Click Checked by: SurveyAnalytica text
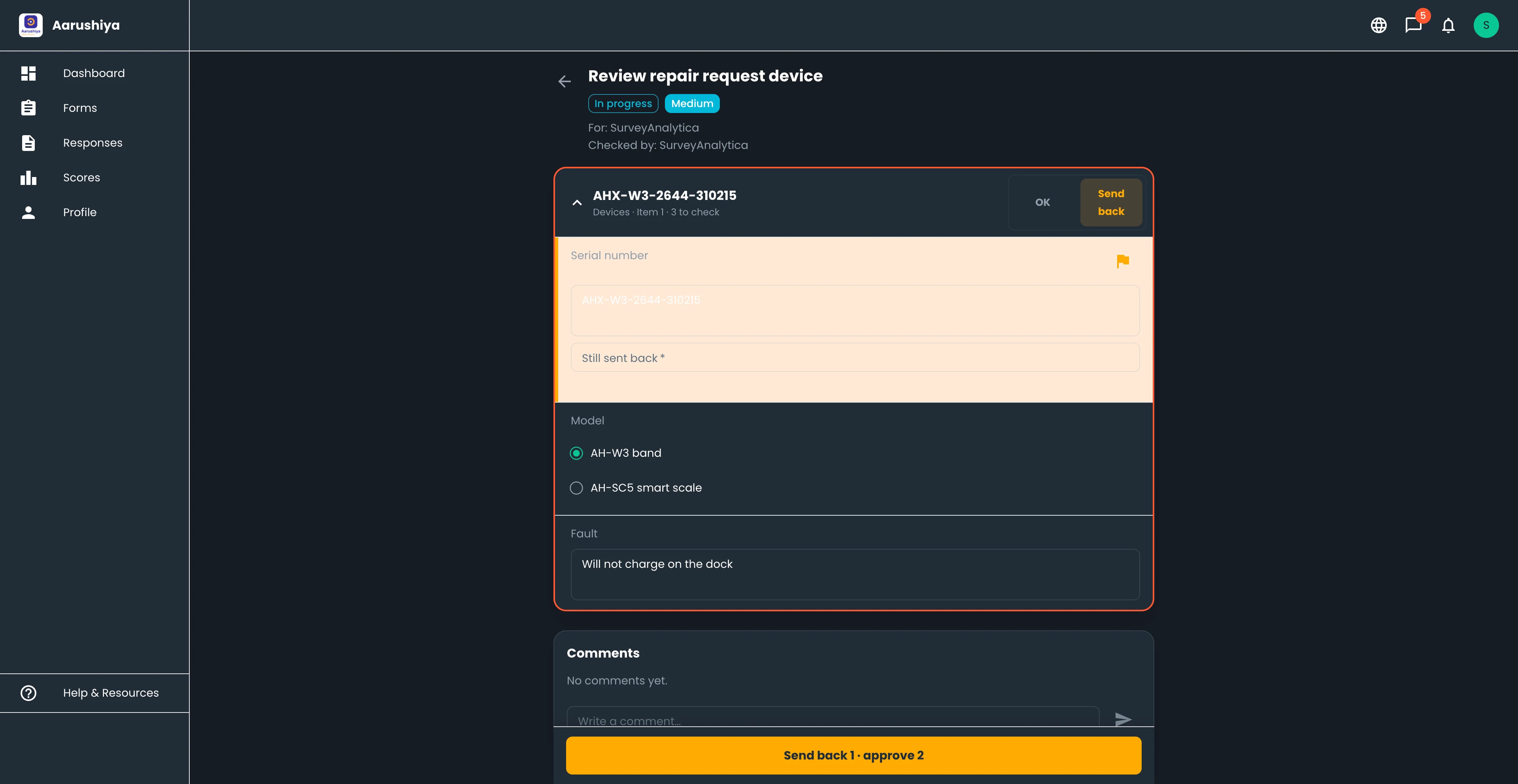 (668, 145)
